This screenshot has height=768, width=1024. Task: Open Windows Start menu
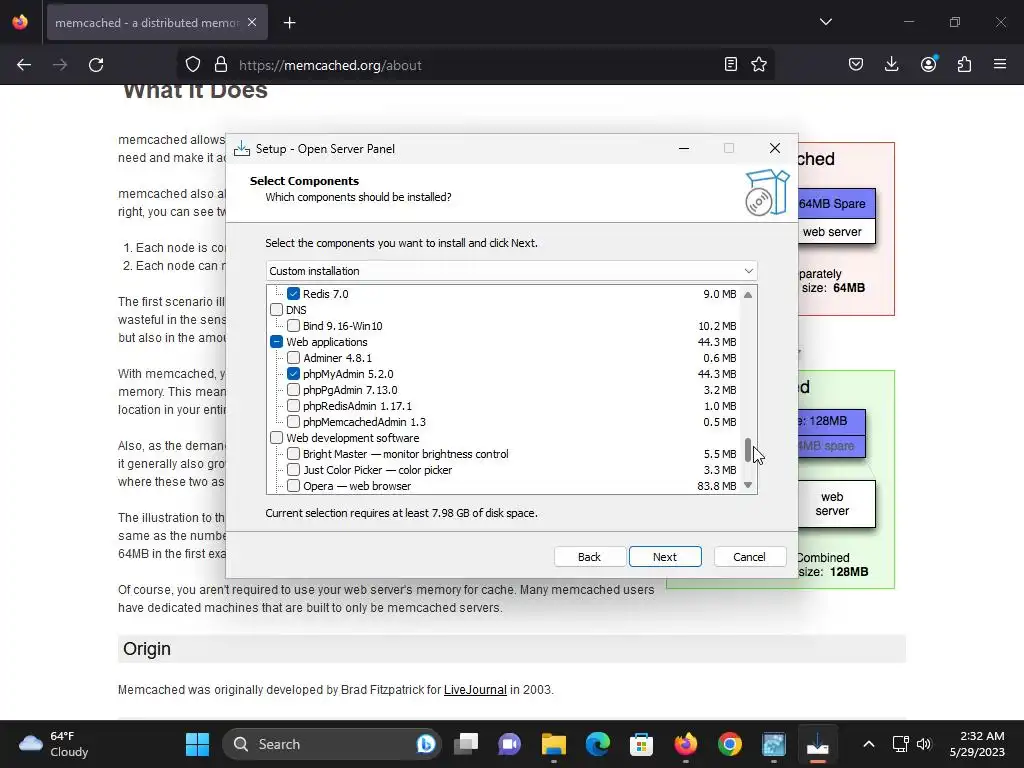tap(197, 744)
